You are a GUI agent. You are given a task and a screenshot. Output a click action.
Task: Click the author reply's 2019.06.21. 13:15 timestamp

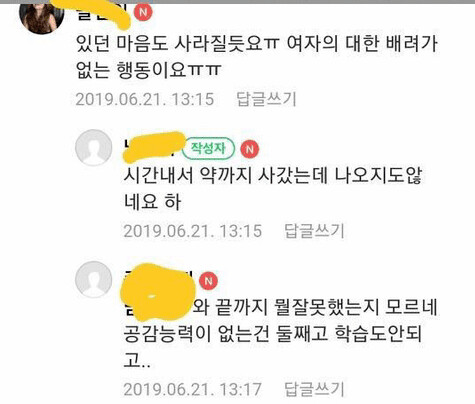(192, 231)
